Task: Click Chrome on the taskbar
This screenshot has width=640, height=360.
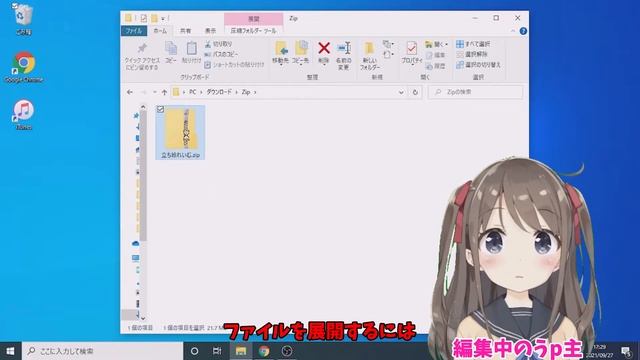Action: [x=264, y=351]
